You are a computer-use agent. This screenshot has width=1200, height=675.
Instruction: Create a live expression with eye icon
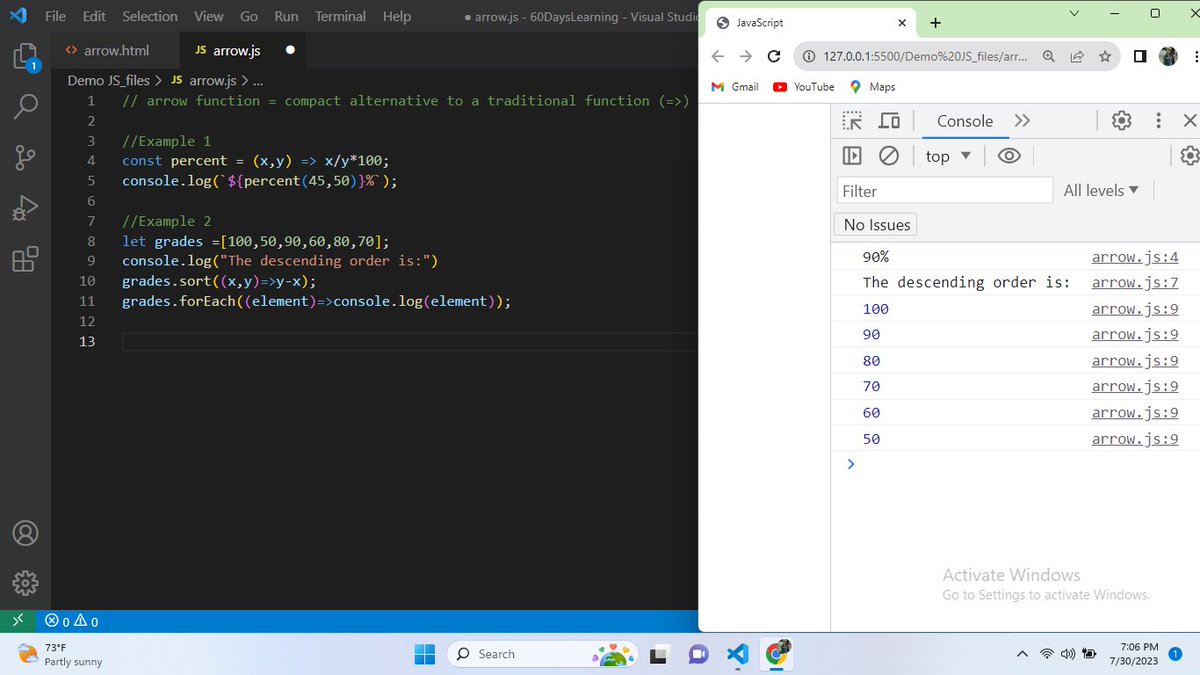[x=1009, y=156]
